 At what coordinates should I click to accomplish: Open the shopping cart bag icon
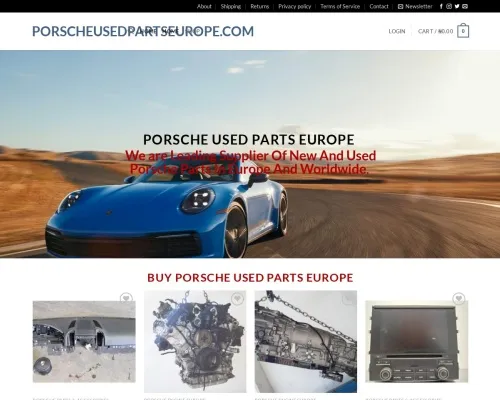click(x=463, y=31)
